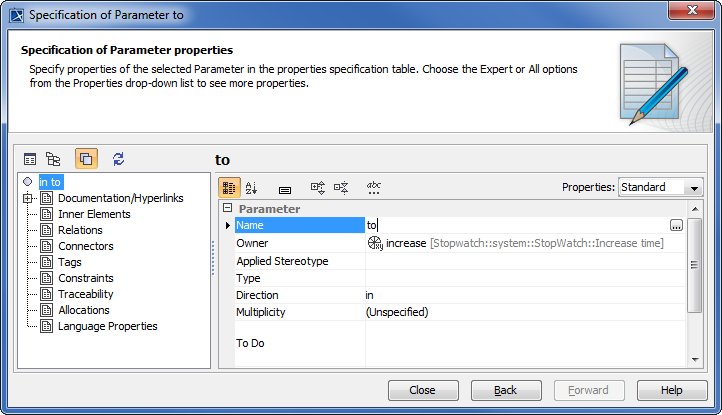Select the 'in to' tree root
Image resolution: width=722 pixels, height=415 pixels.
click(x=50, y=182)
